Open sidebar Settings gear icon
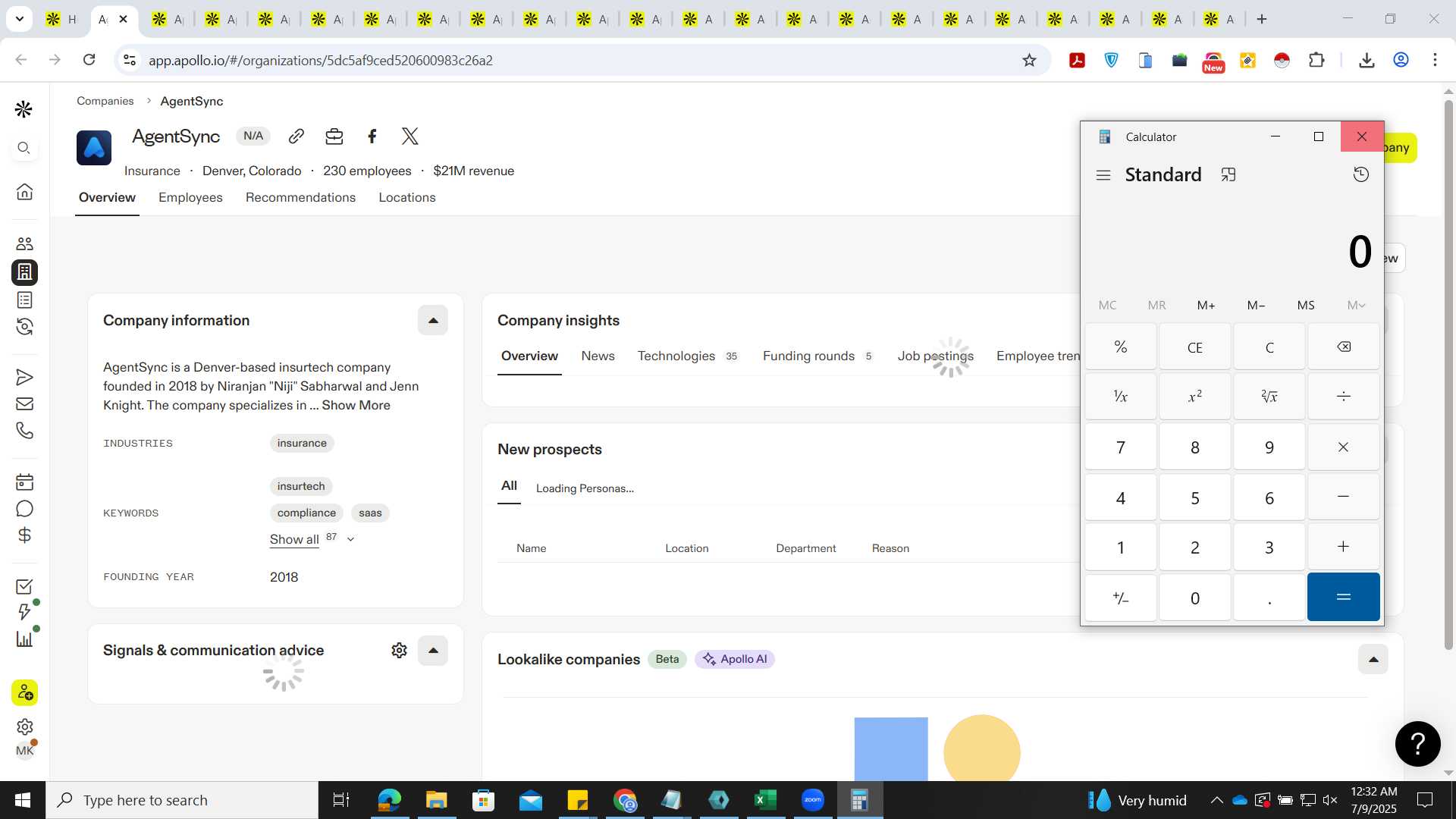 click(x=24, y=726)
